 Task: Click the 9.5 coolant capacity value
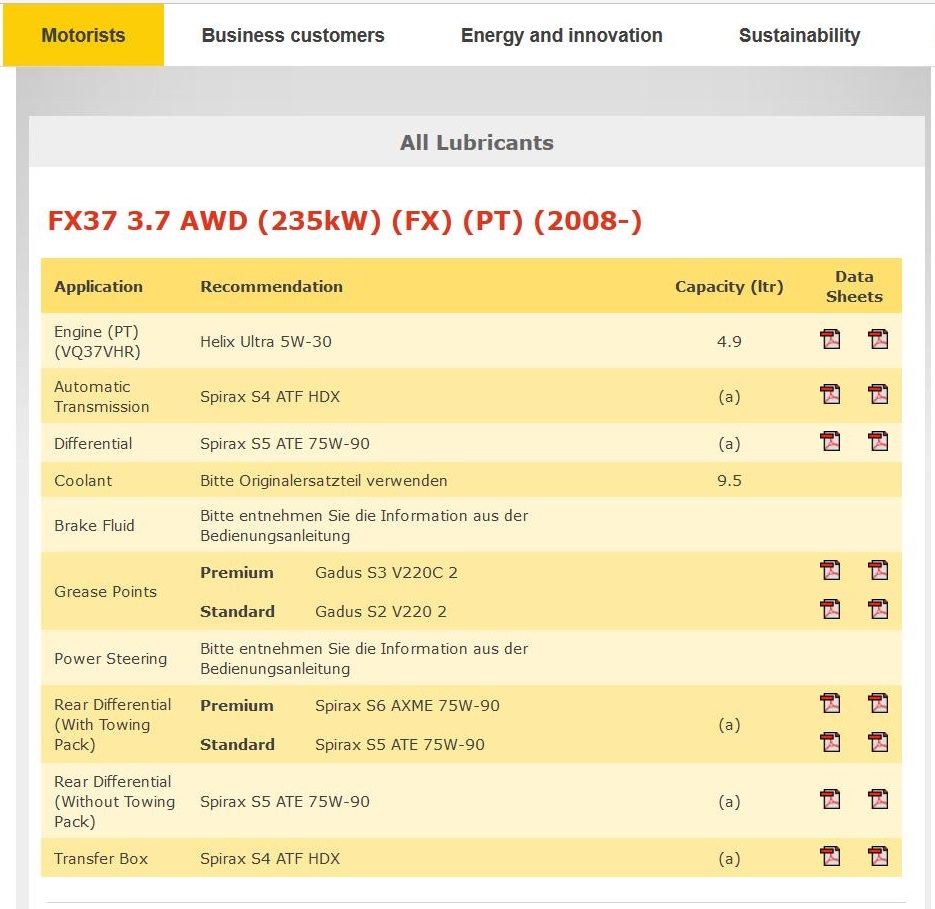(x=729, y=480)
